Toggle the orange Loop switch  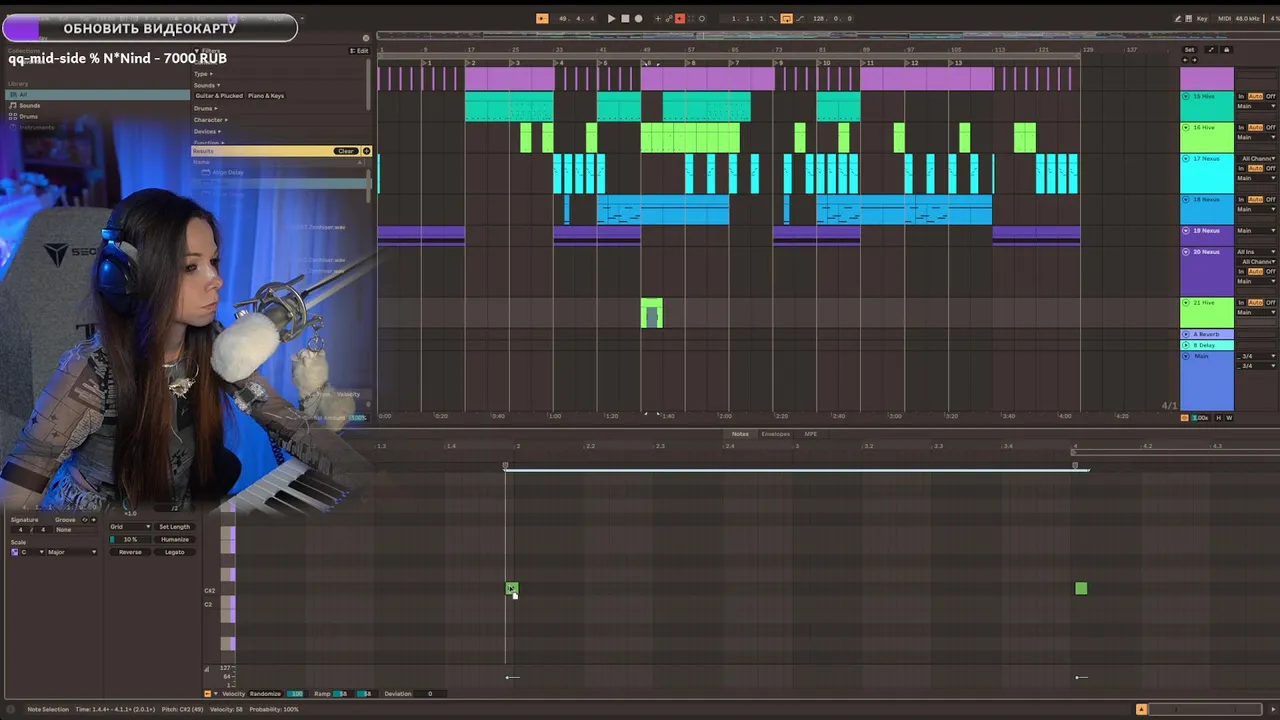786,19
